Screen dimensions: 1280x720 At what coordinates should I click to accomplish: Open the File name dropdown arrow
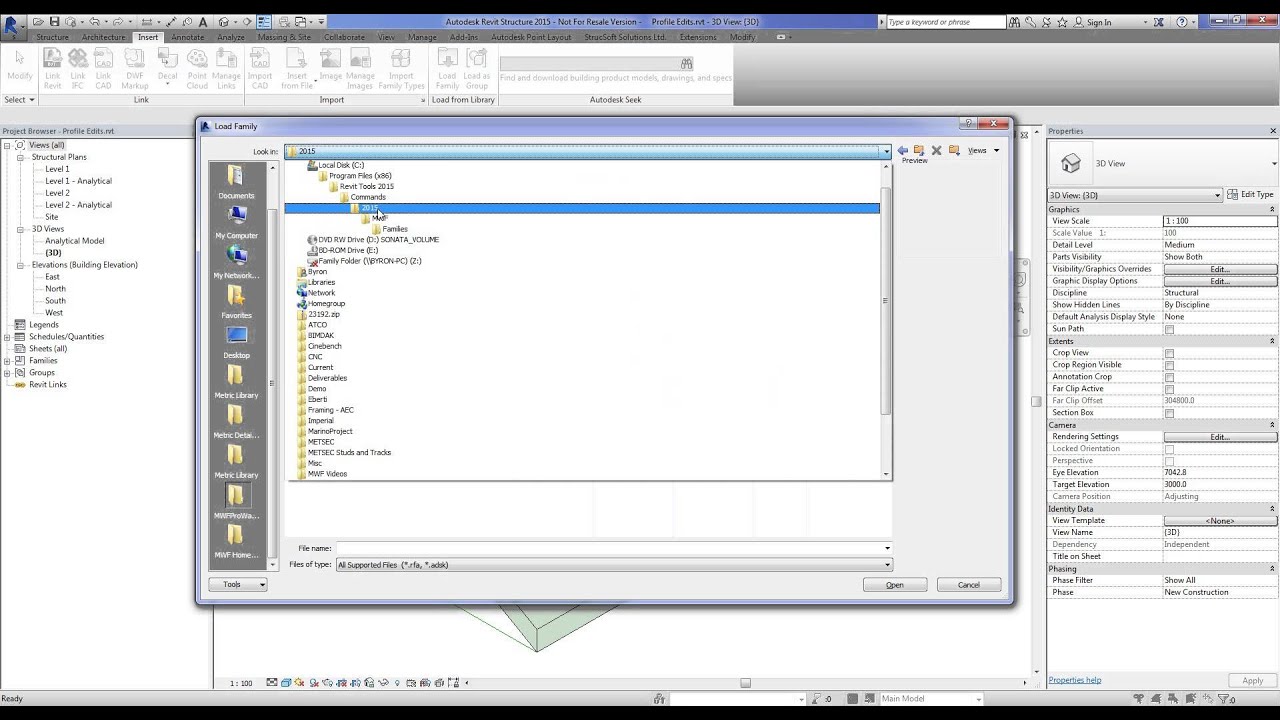coord(887,548)
